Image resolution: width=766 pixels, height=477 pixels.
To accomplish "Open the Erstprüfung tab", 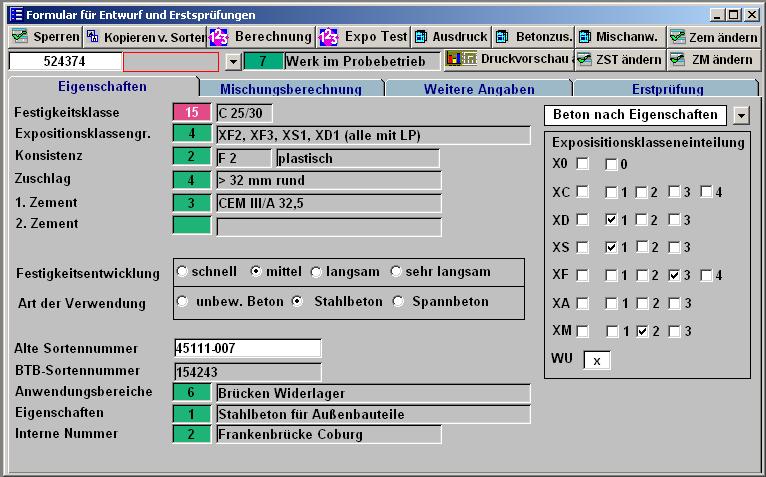I will [x=667, y=89].
